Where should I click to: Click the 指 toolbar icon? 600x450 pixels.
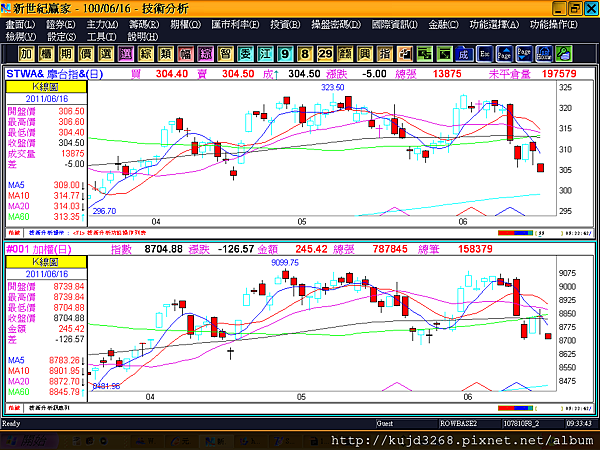click(x=385, y=54)
